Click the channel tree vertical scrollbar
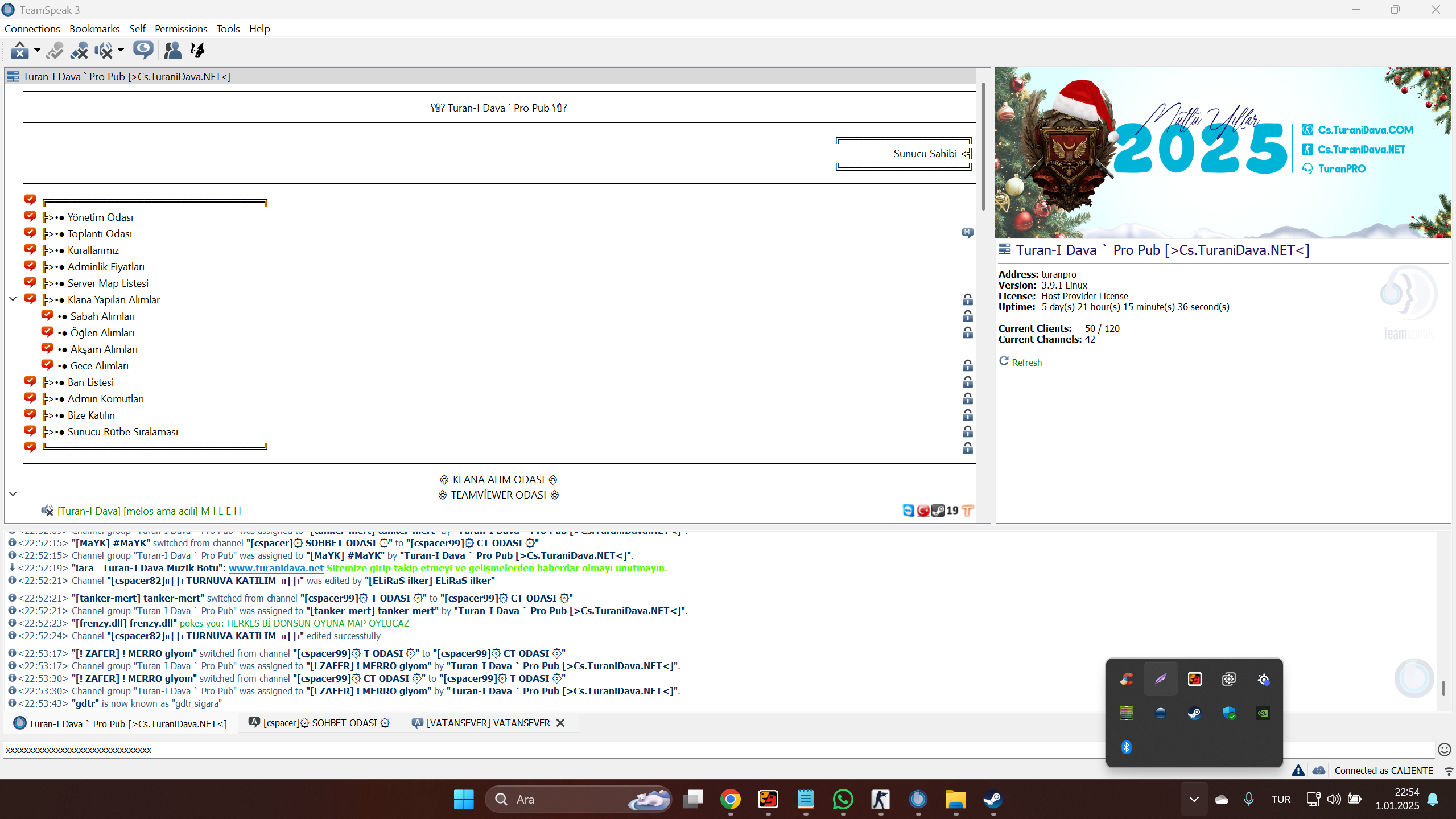Screen dimensions: 1456x819 pyautogui.click(x=983, y=146)
